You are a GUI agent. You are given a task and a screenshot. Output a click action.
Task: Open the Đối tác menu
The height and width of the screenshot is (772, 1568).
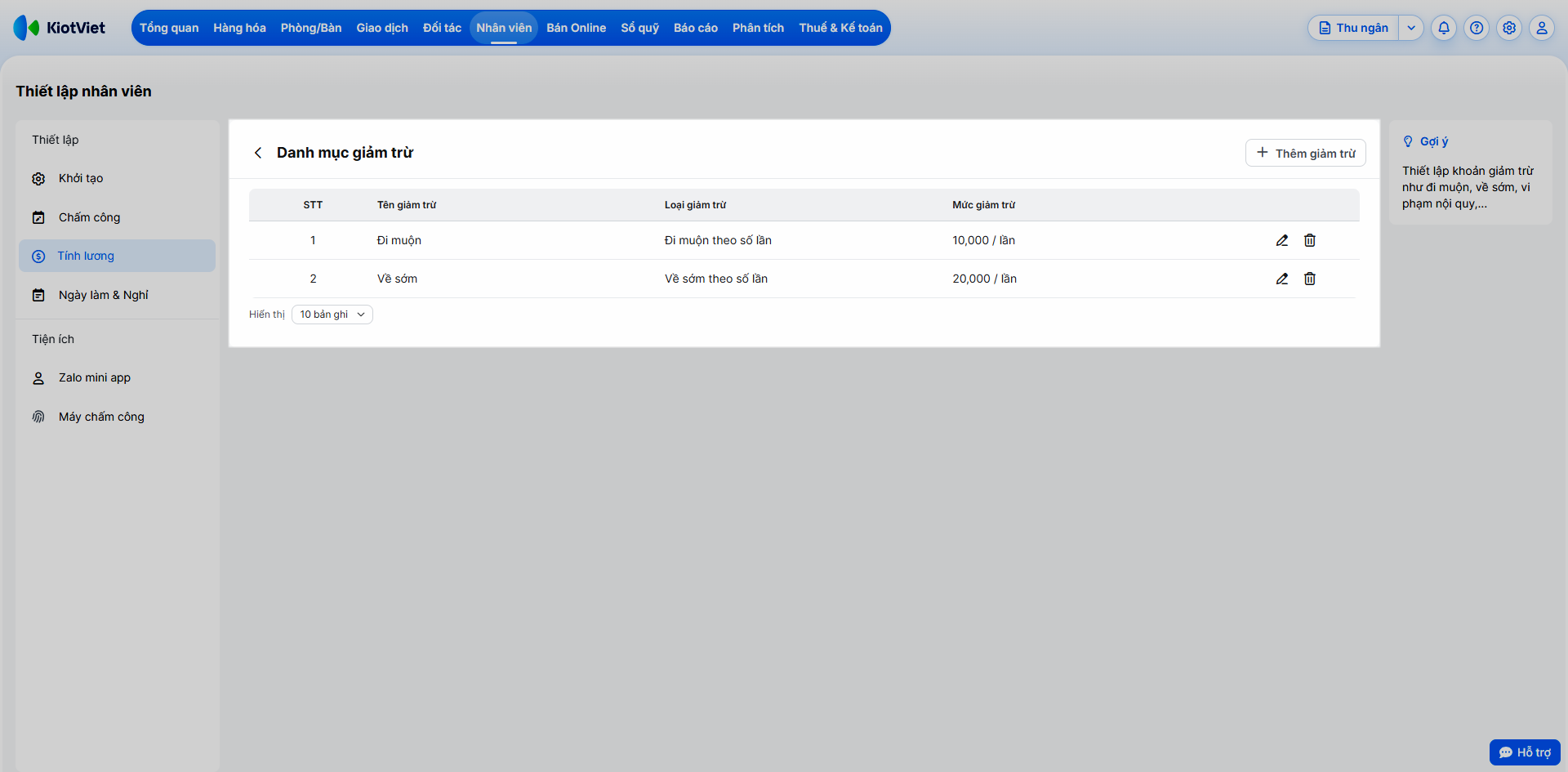click(x=442, y=28)
